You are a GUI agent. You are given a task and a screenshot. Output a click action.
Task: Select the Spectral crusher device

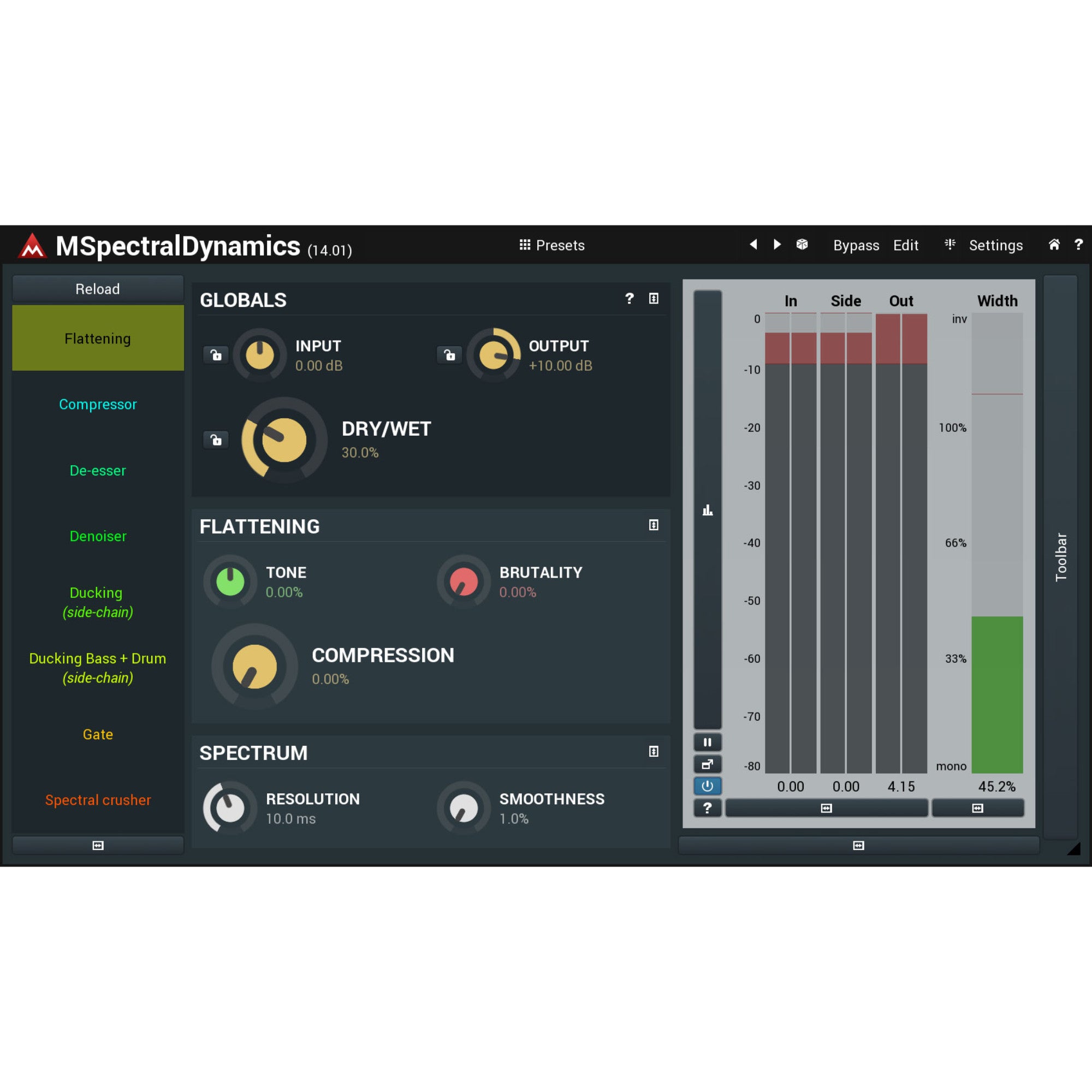[x=98, y=800]
